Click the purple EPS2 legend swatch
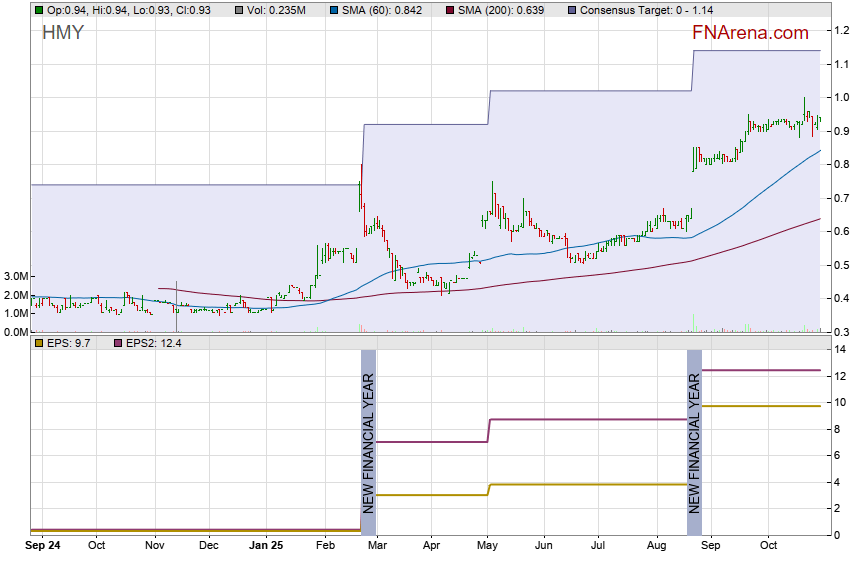The height and width of the screenshot is (566, 859). pyautogui.click(x=117, y=343)
